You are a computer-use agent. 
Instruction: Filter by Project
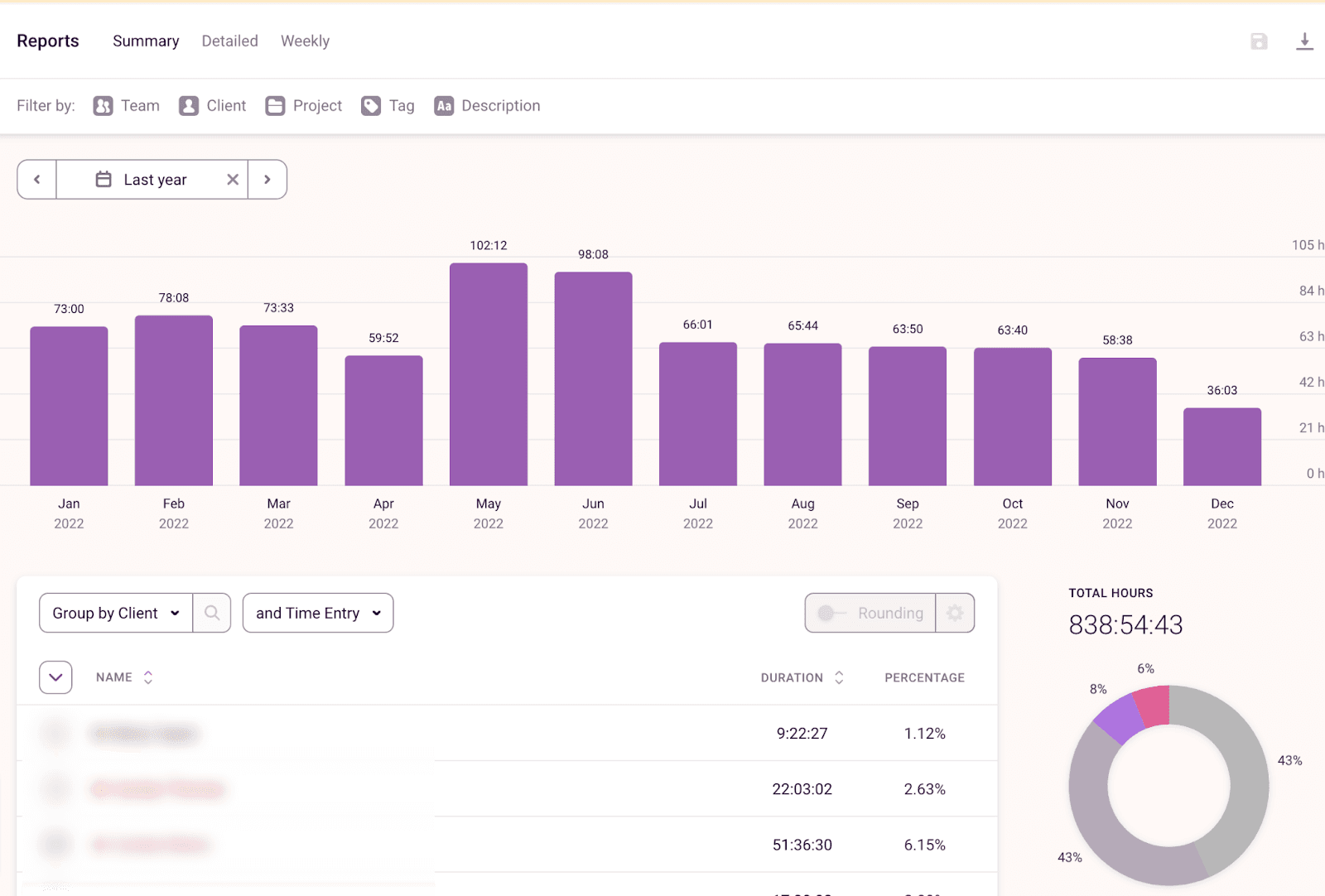coord(304,106)
